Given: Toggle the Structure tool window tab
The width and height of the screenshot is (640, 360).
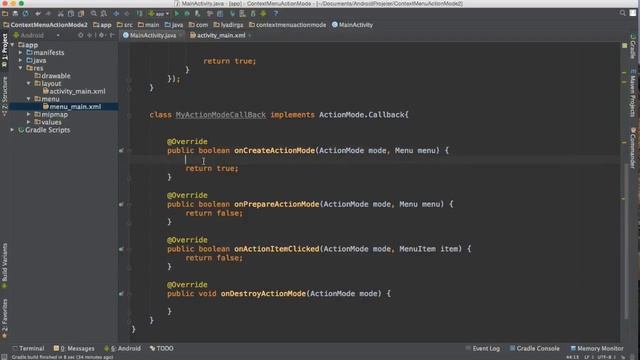Looking at the screenshot, I should click(4, 96).
